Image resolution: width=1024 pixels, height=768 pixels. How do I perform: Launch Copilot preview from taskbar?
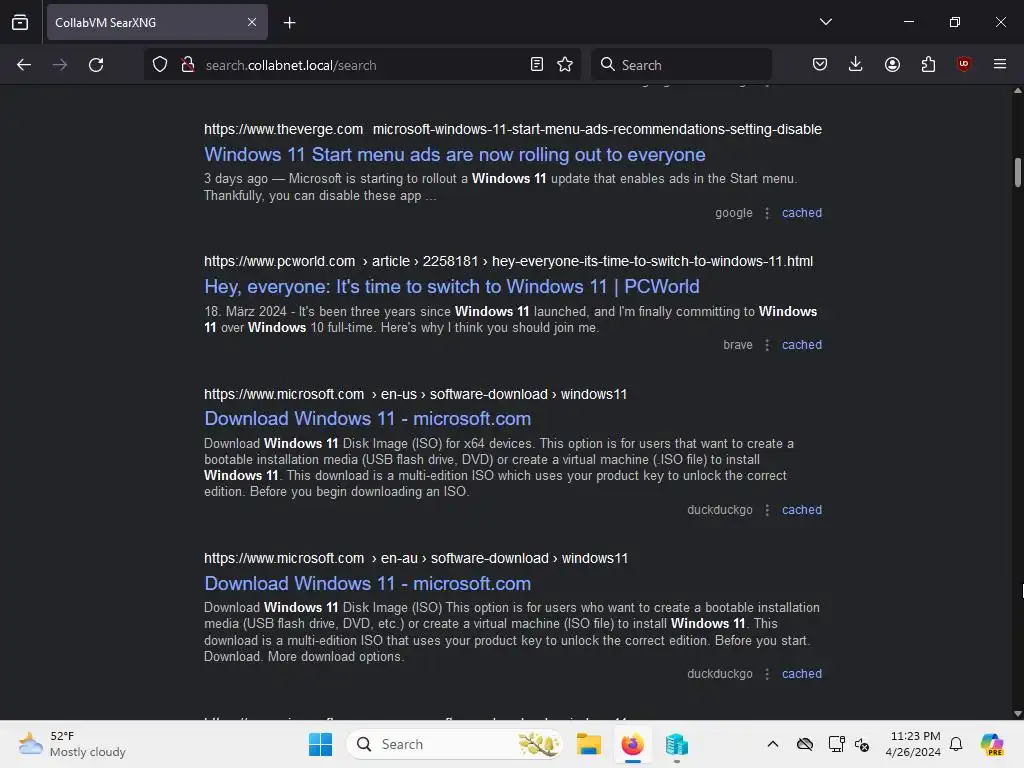point(992,744)
